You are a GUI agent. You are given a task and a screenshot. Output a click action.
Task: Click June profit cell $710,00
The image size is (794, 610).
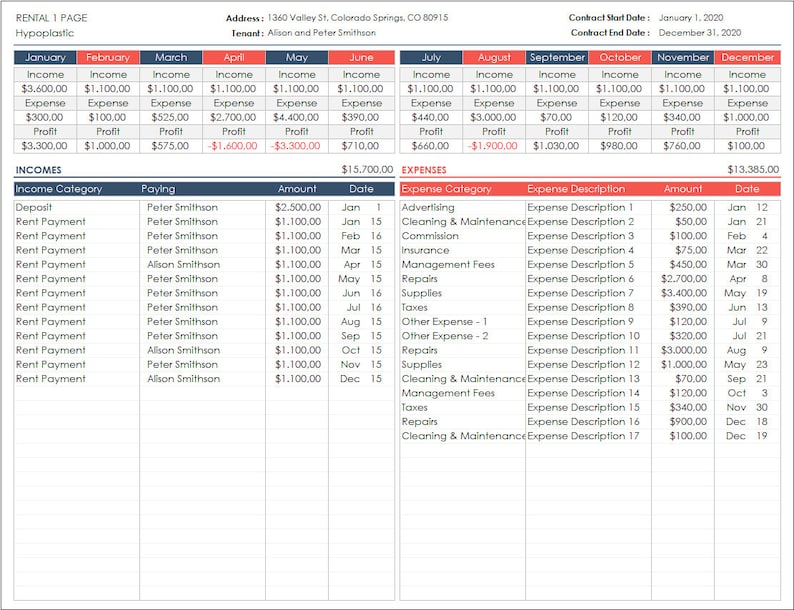(x=360, y=146)
